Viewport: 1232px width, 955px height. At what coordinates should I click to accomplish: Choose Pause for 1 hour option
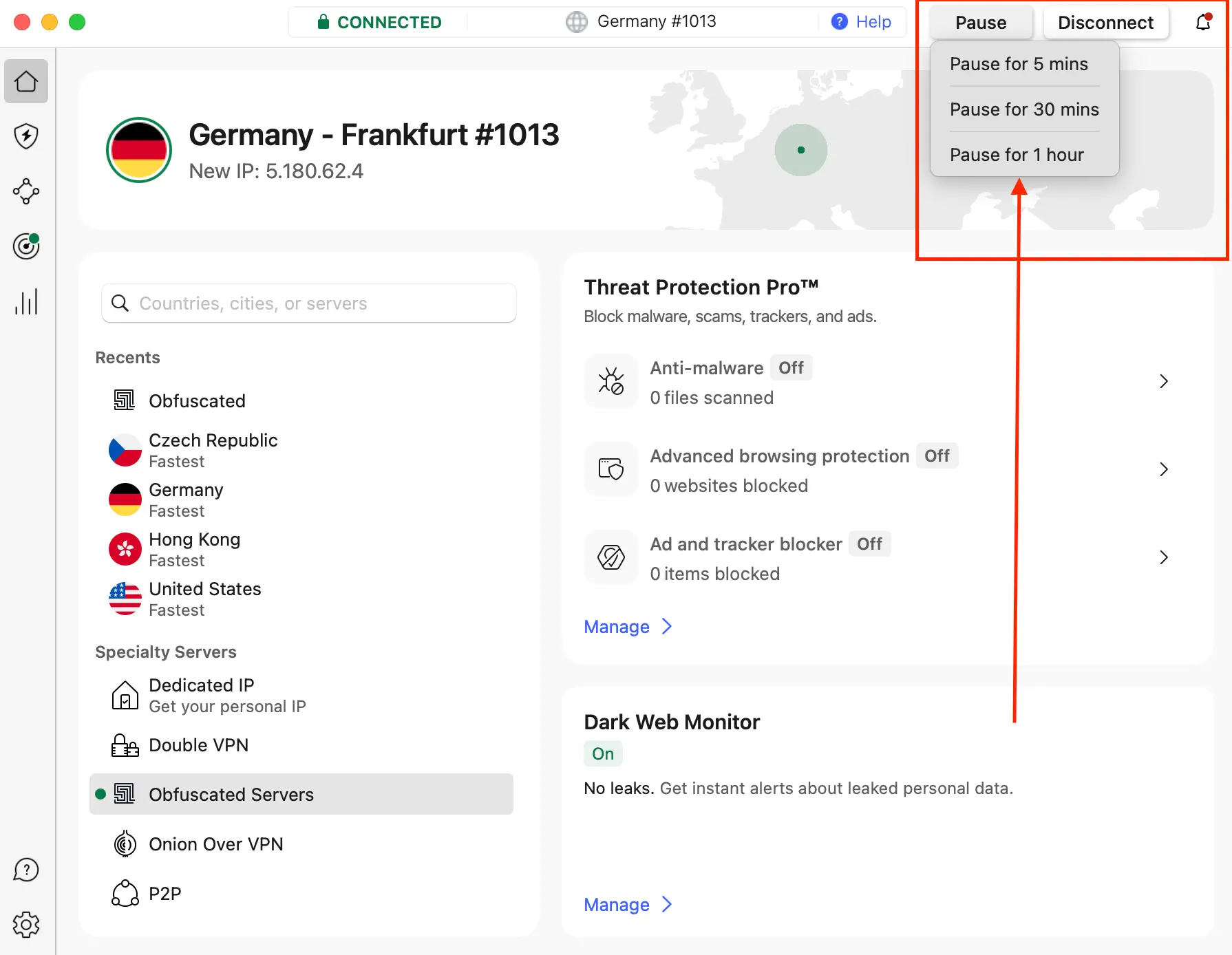tap(1017, 155)
